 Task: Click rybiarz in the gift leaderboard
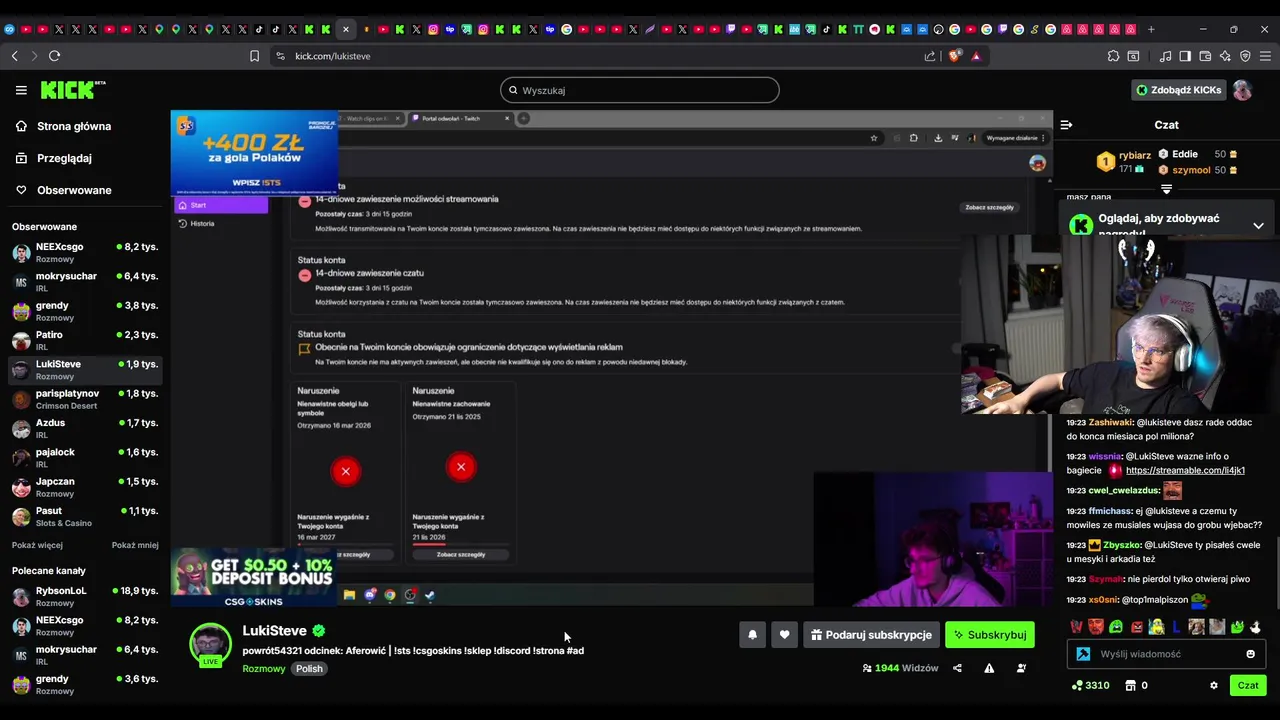pos(1134,155)
